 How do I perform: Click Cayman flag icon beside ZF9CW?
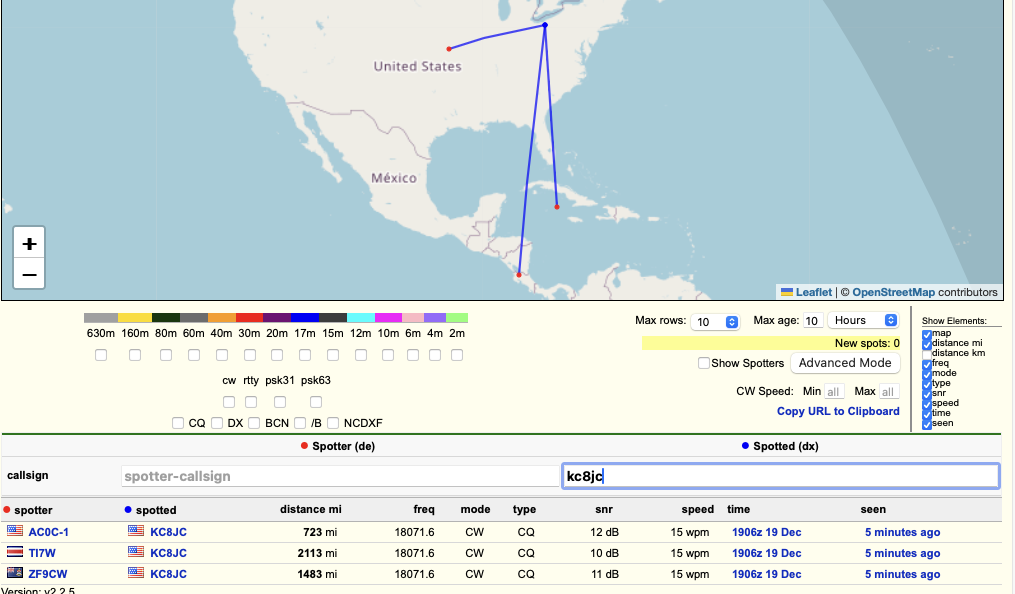point(15,573)
